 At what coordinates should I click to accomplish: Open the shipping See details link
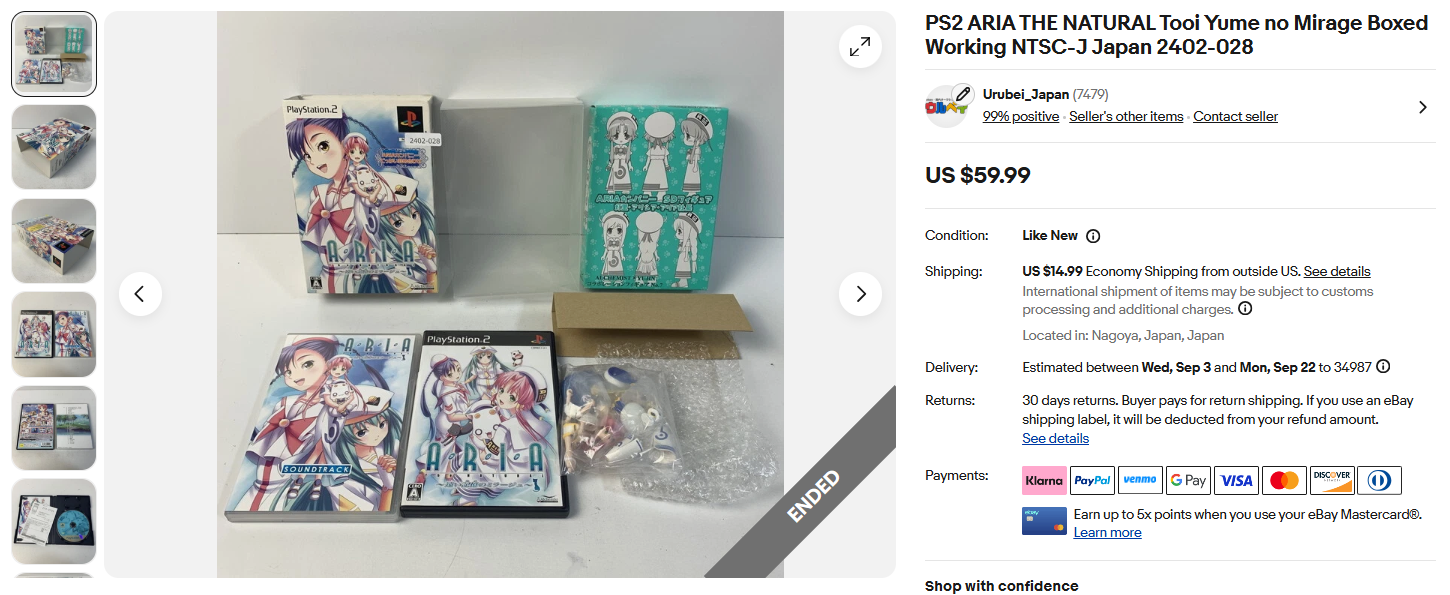1337,272
